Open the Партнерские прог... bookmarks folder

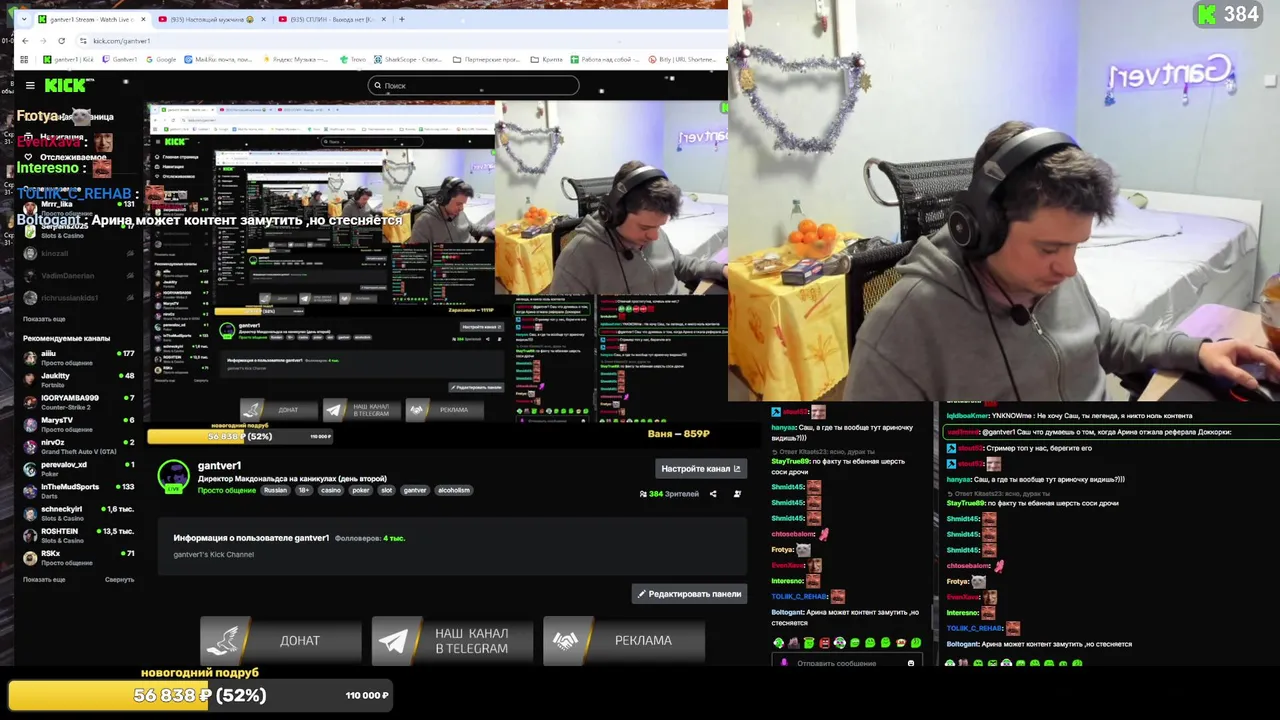click(x=487, y=60)
